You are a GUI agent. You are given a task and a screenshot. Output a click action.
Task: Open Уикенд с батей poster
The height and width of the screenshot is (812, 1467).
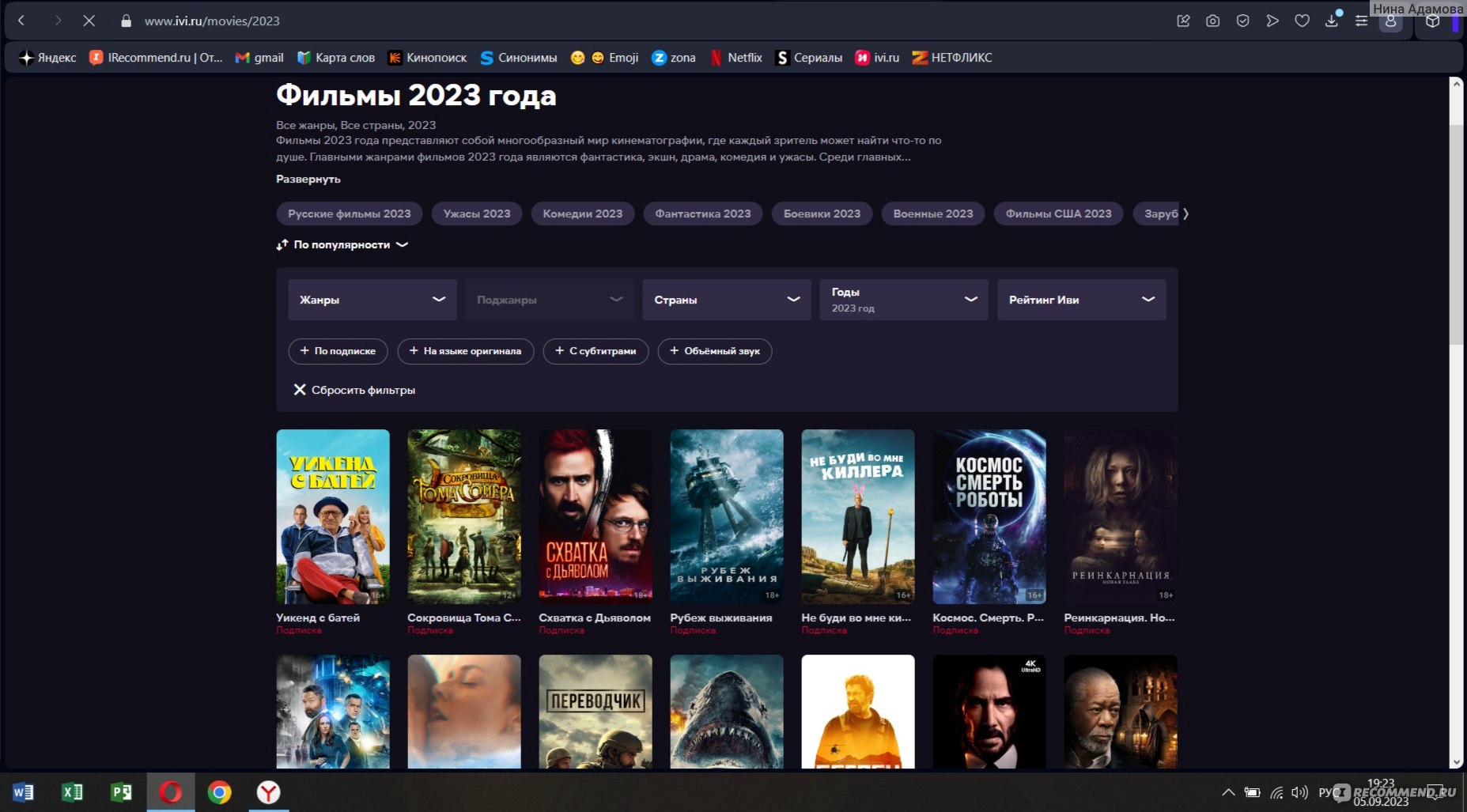[333, 517]
